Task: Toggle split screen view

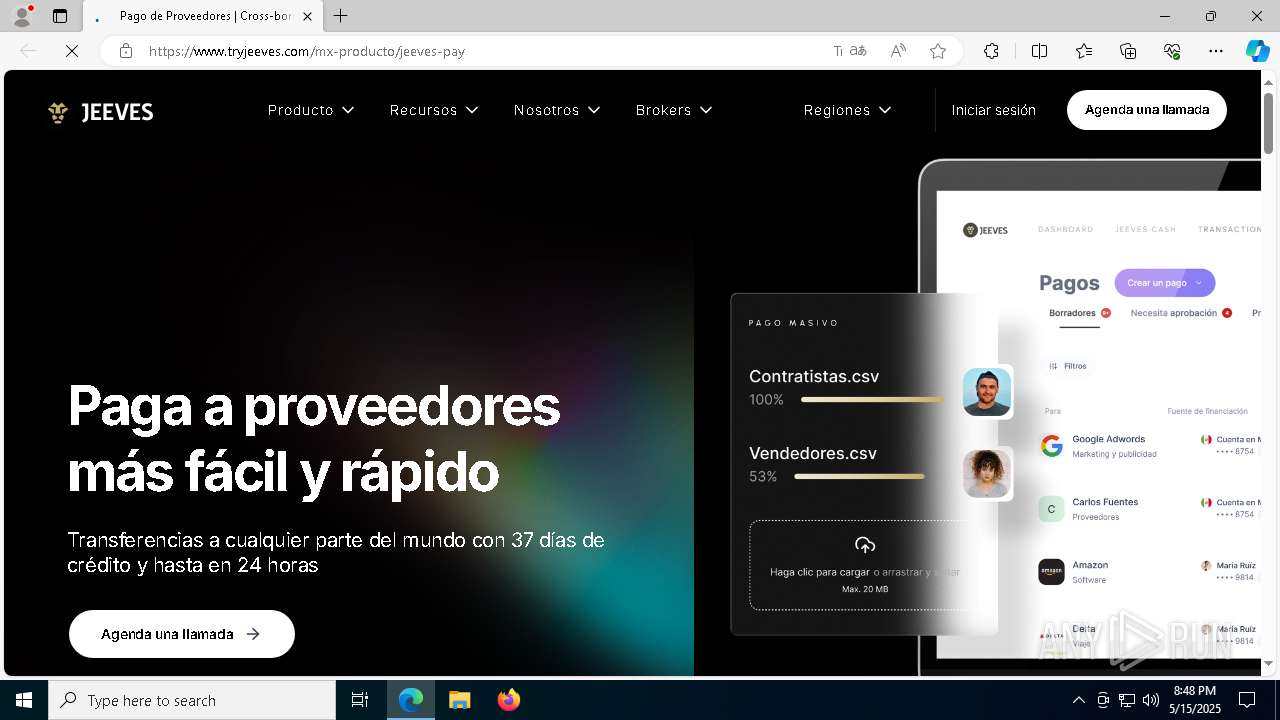Action: click(1039, 51)
